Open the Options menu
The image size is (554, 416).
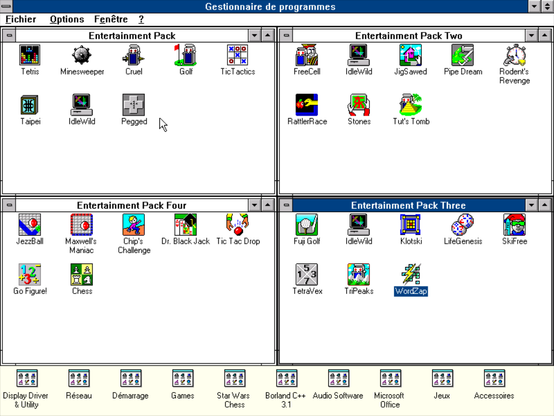pos(67,19)
